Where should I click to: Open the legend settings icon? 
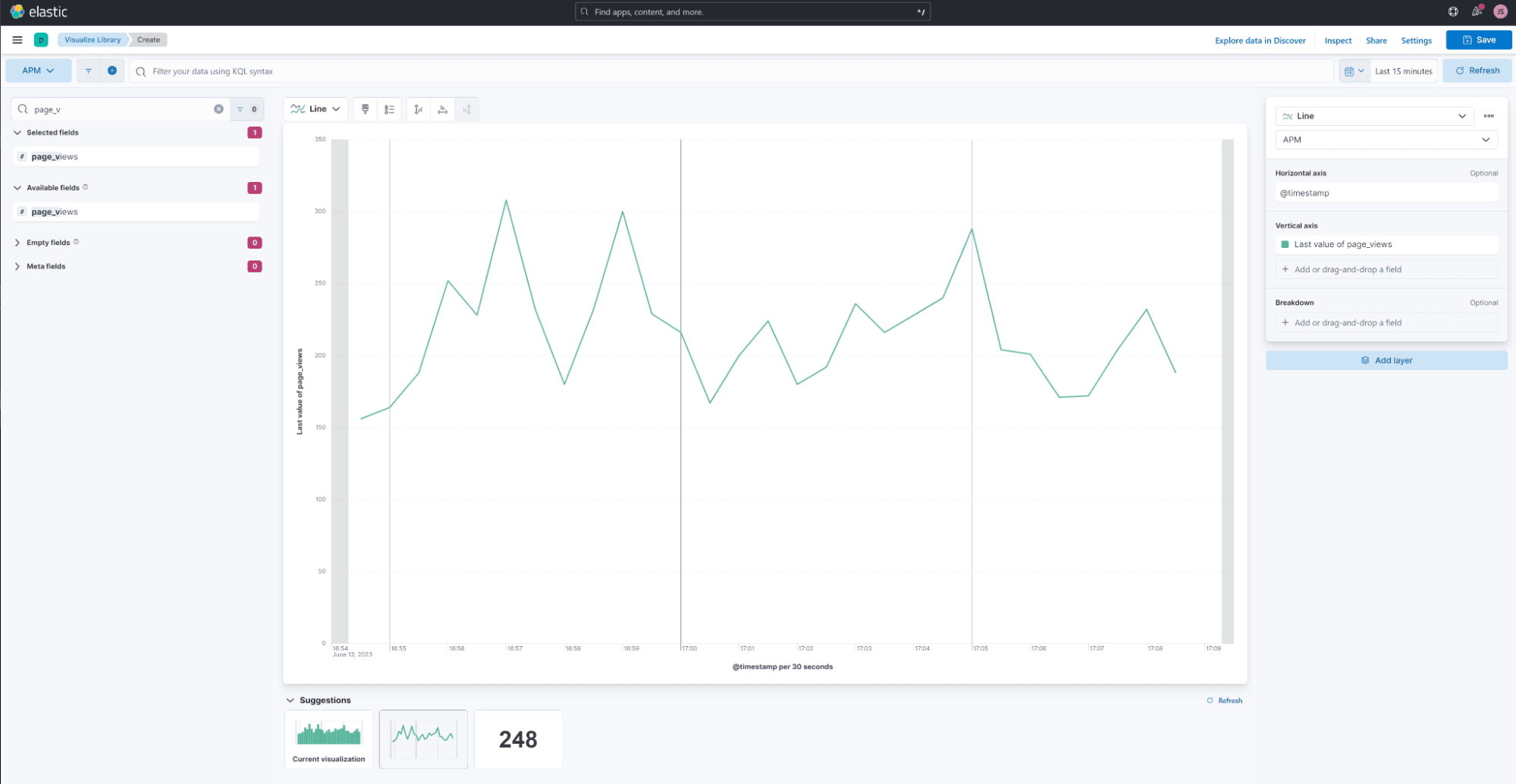tap(389, 109)
